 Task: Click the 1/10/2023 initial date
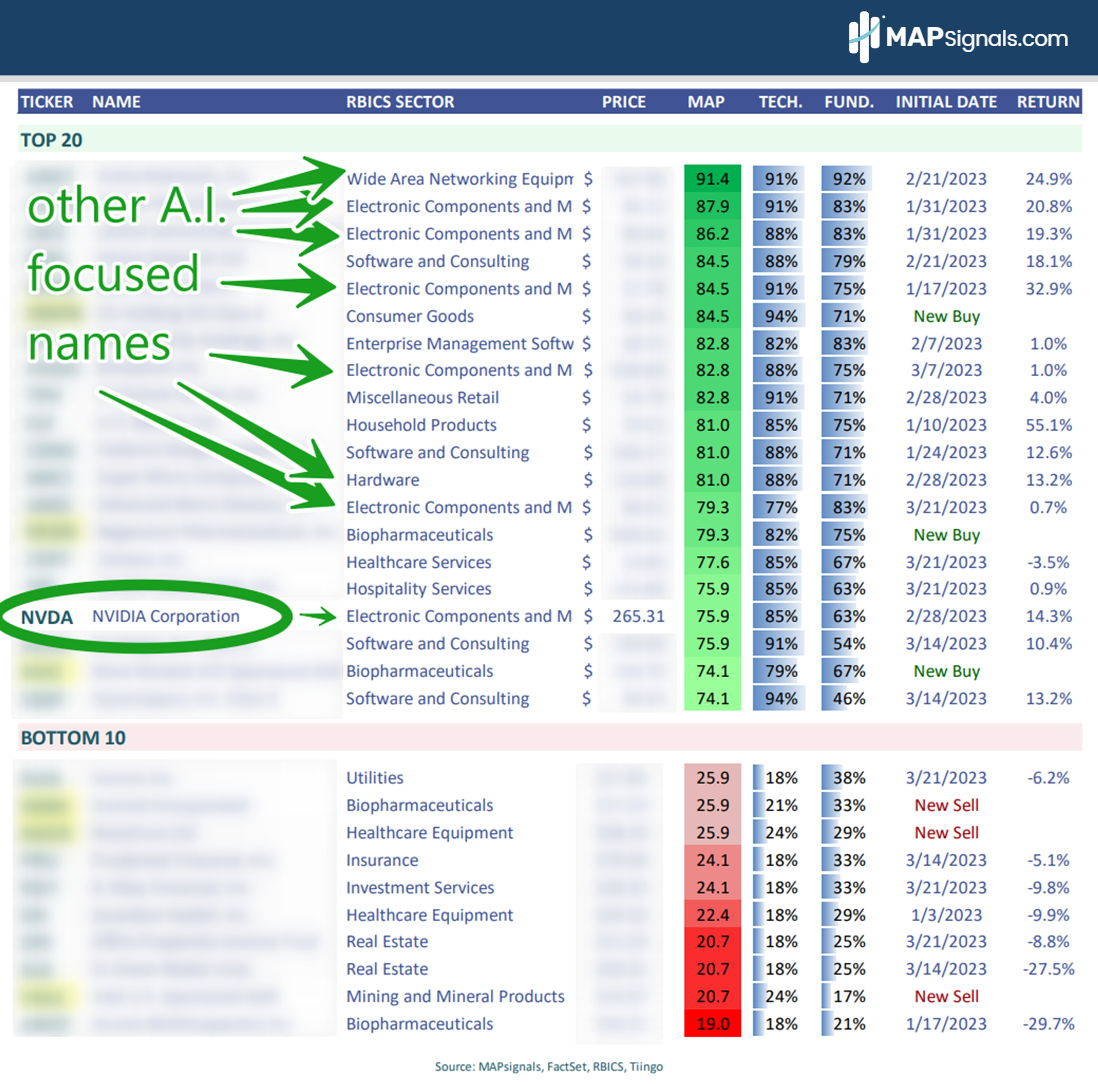(x=946, y=425)
